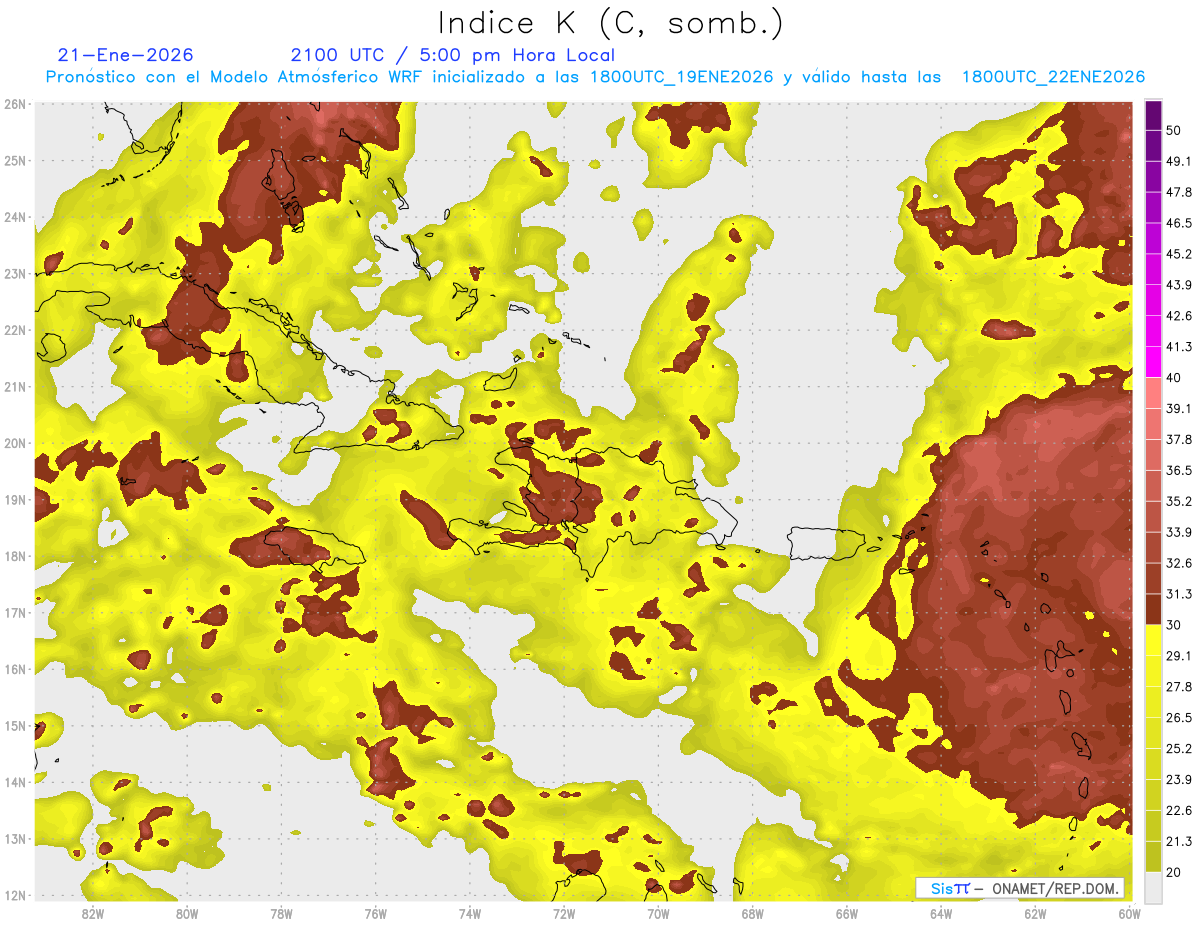Click the colorbar value "26.5"
Viewport: 1200px width, 927px height.
[x=1179, y=718]
